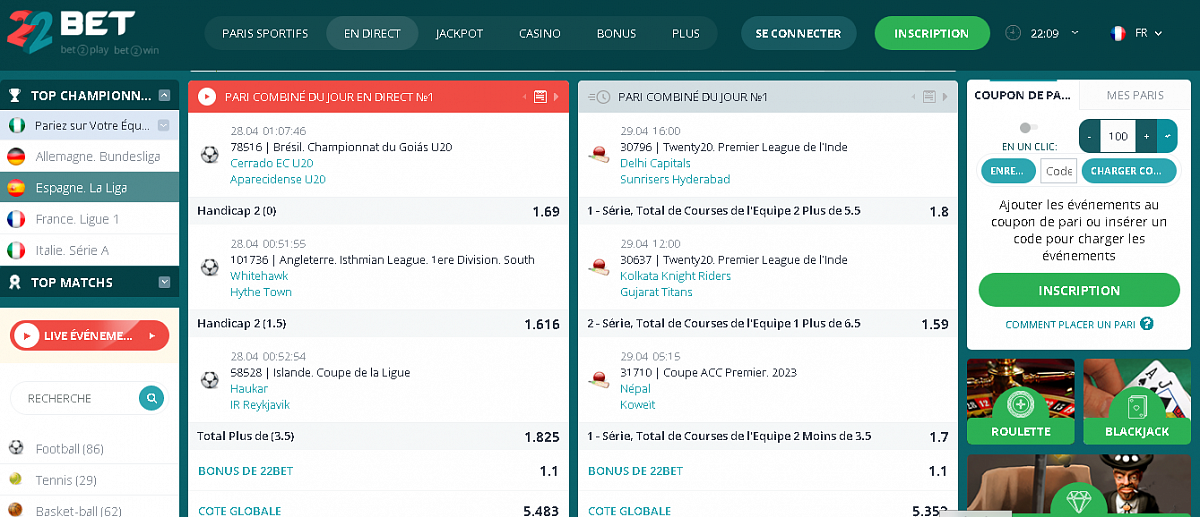This screenshot has height=517, width=1200.
Task: Open the Blackjack game thumbnail
Action: 1137,401
